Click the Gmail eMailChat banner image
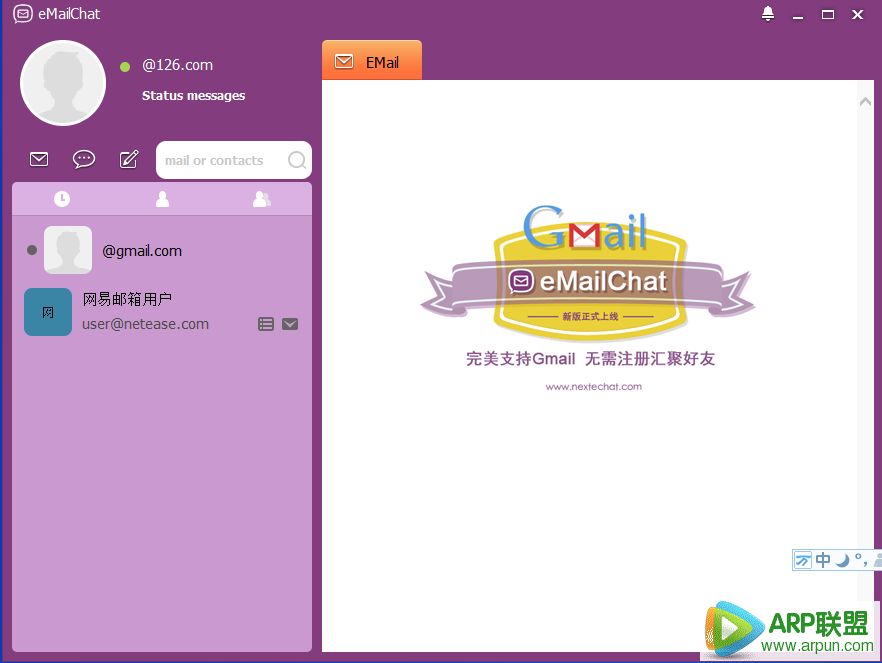 [x=588, y=273]
